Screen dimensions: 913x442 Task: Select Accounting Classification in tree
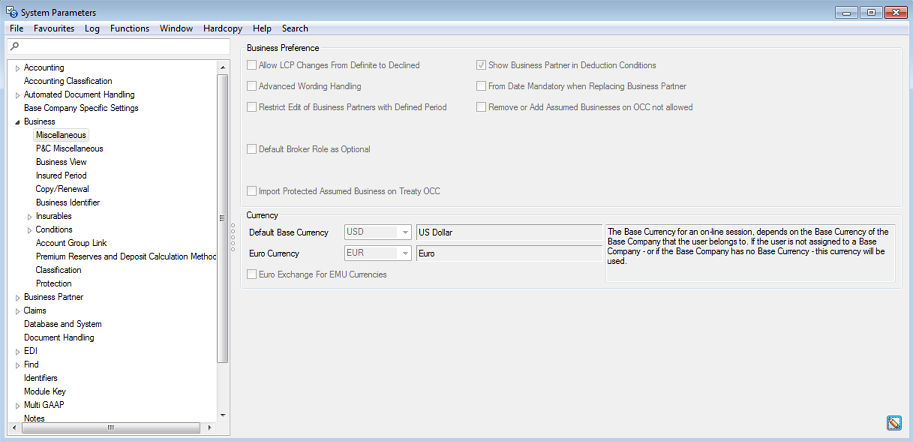[x=68, y=81]
